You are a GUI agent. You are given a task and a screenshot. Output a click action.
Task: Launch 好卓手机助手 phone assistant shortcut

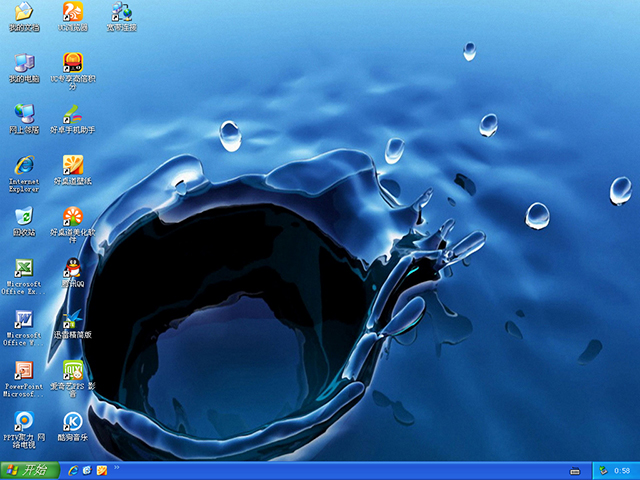click(x=73, y=114)
